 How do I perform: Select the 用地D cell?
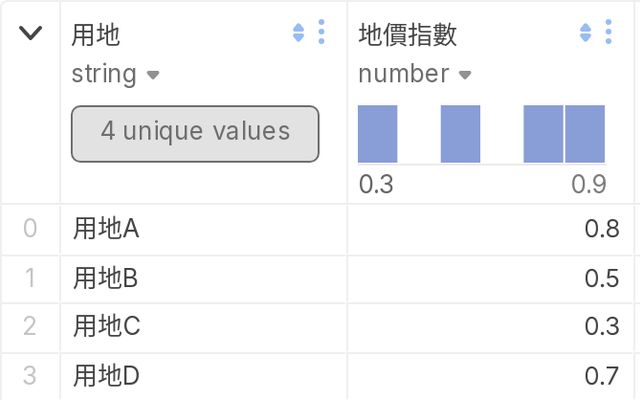click(x=105, y=376)
